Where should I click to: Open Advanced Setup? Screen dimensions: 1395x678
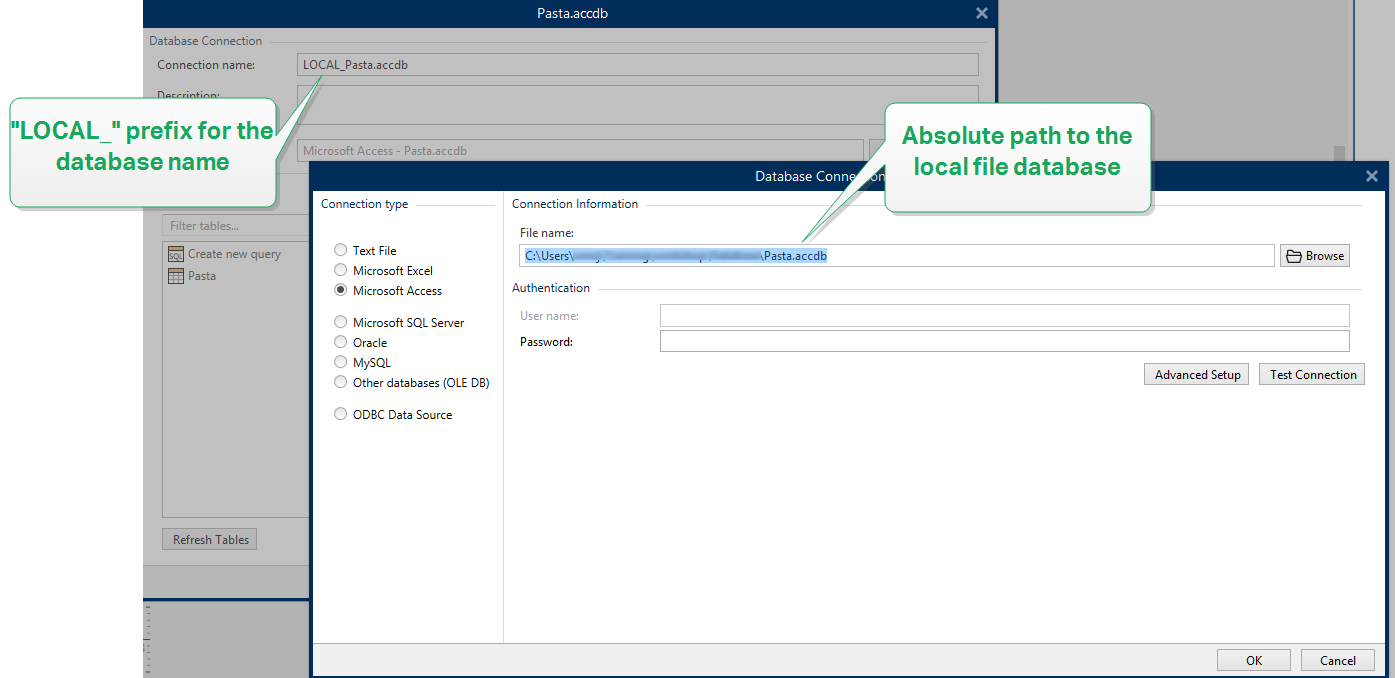click(1196, 374)
